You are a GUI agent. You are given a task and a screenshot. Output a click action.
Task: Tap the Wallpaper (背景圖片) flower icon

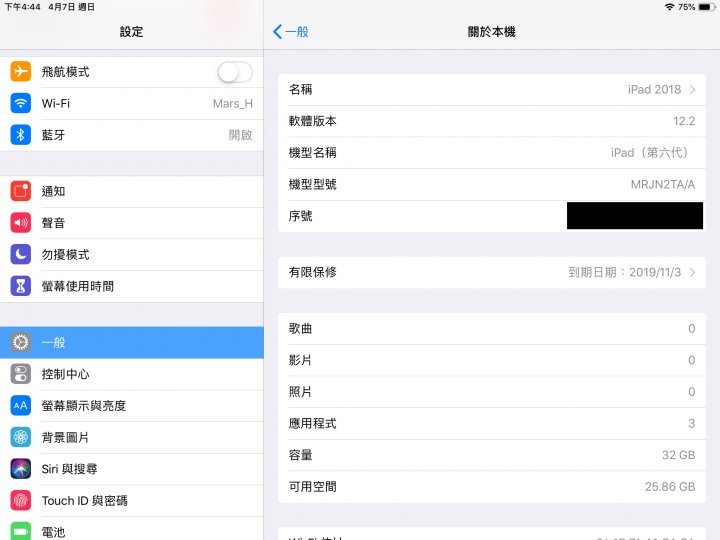(x=21, y=437)
